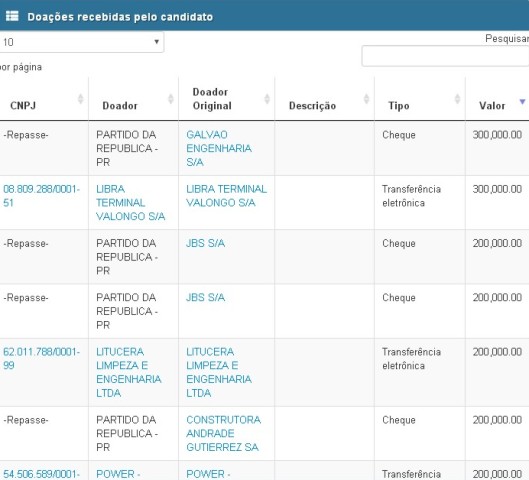The image size is (529, 480).
Task: Click the Doador Original header text
Action: [x=212, y=99]
